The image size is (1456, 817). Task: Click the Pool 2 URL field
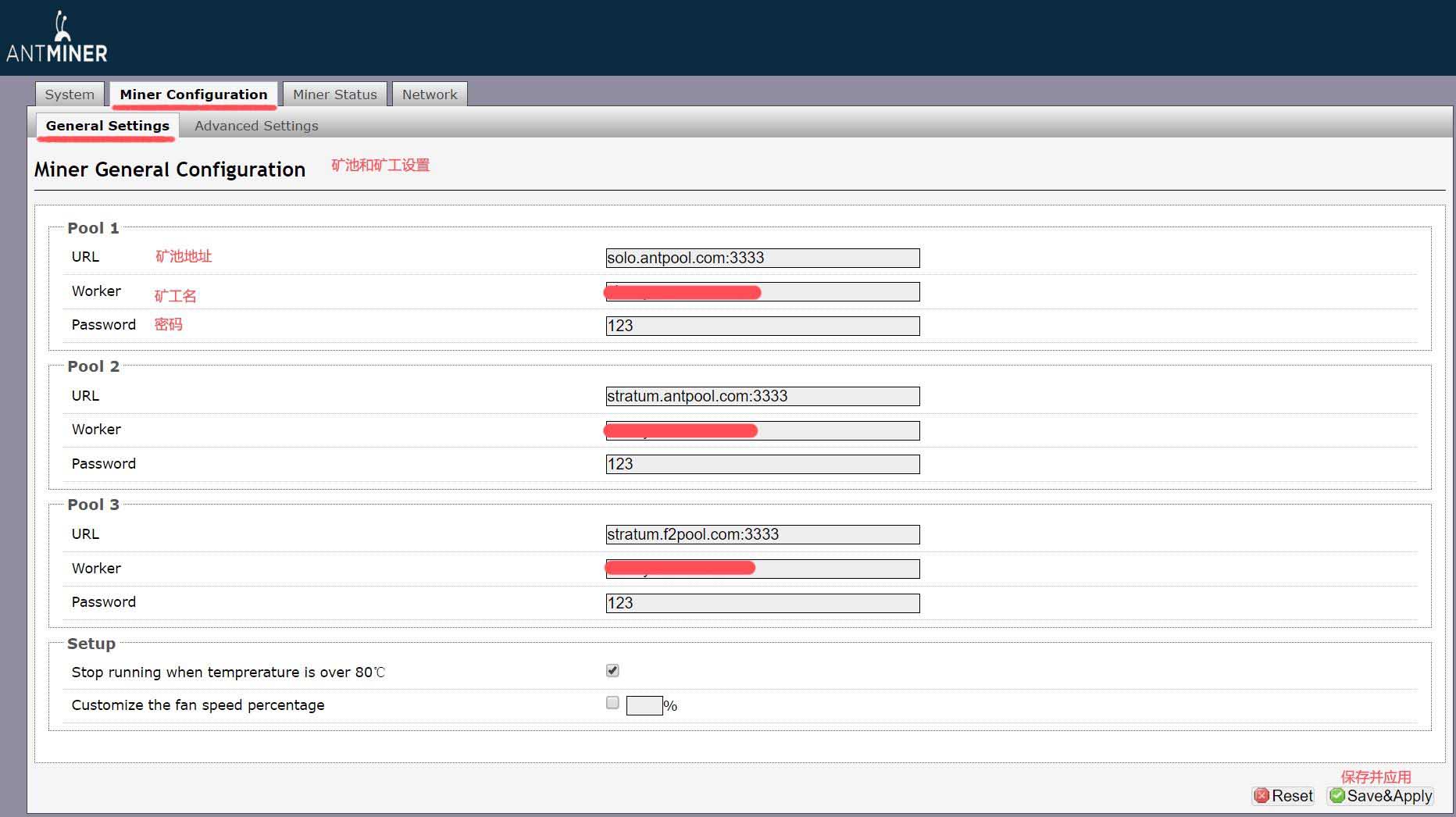point(762,396)
